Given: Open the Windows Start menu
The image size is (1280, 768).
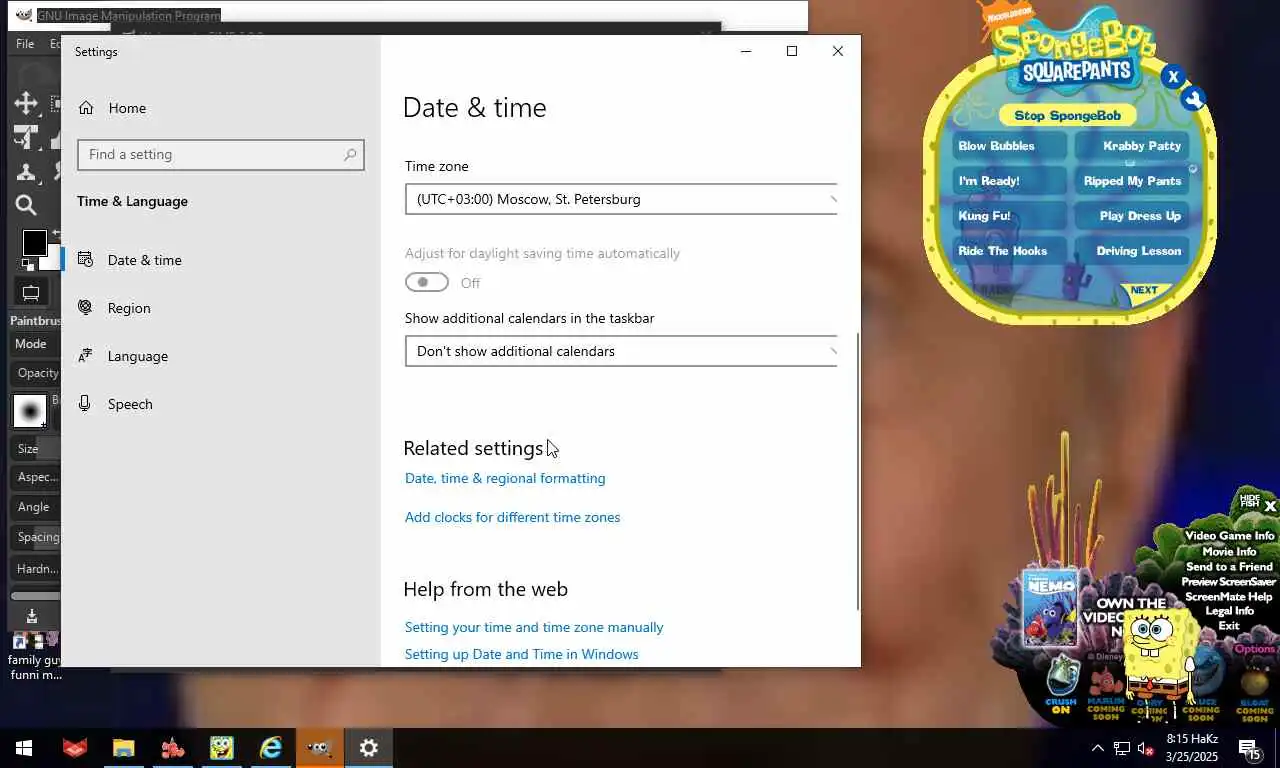Looking at the screenshot, I should click(24, 748).
